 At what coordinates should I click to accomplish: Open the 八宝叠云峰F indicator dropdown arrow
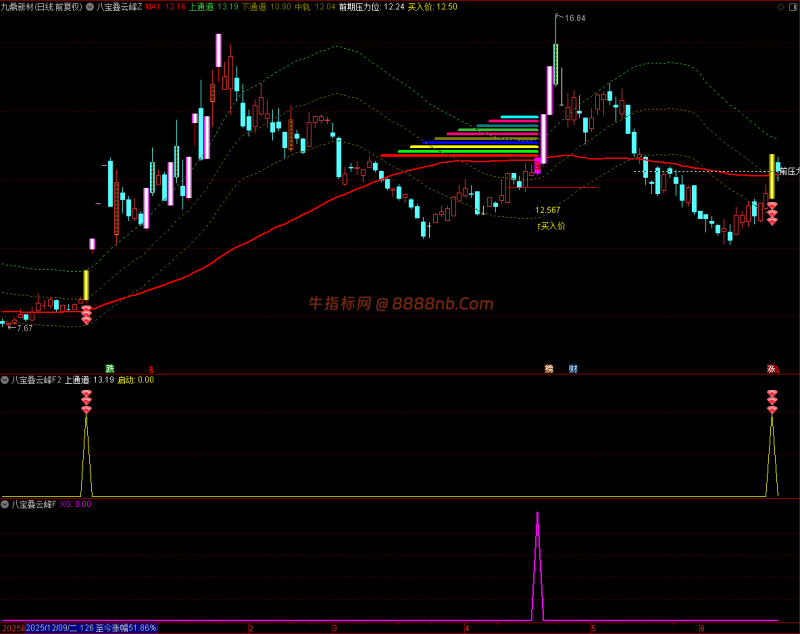pos(5,504)
